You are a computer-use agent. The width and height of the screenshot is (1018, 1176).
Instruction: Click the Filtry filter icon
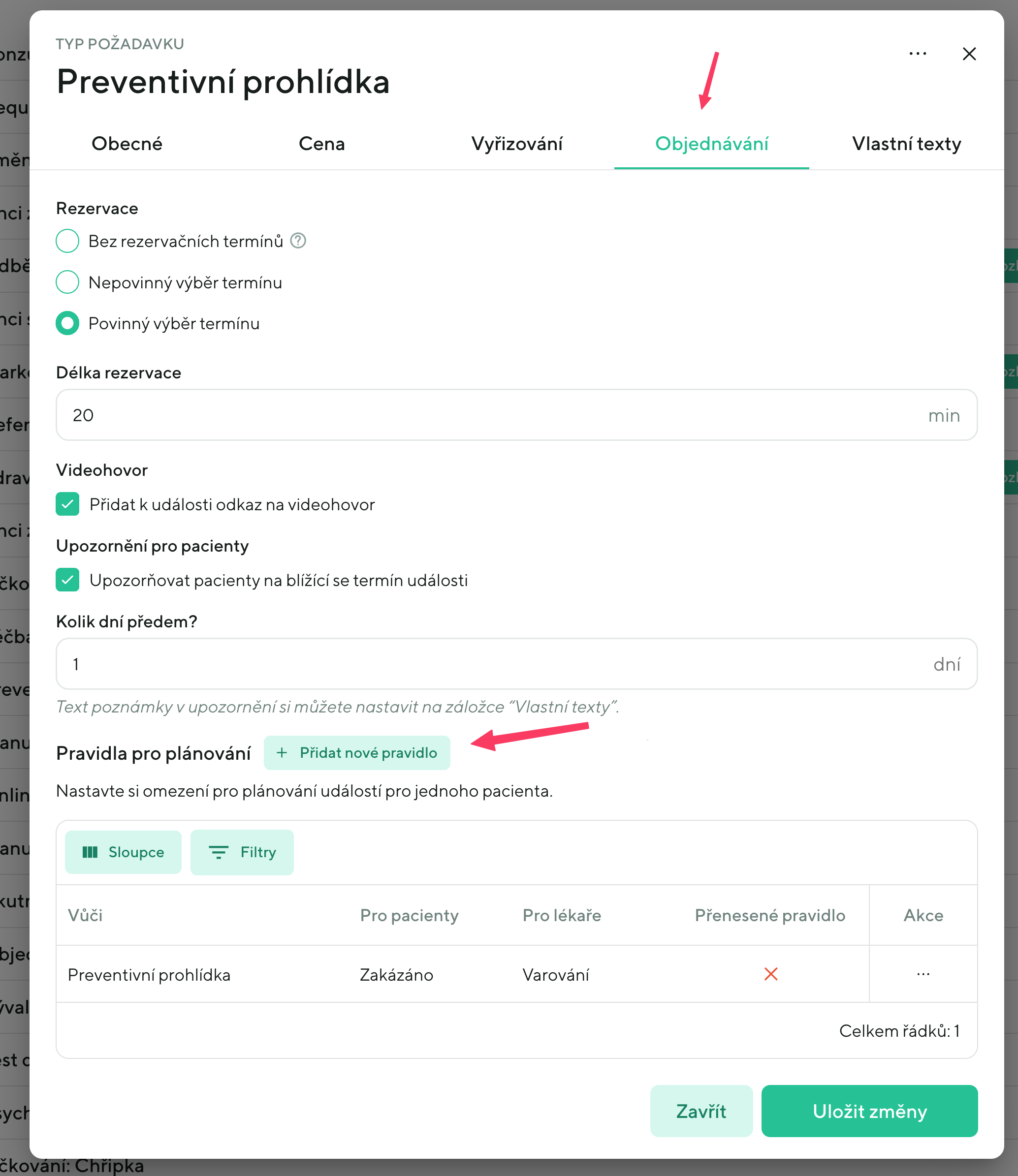point(218,852)
